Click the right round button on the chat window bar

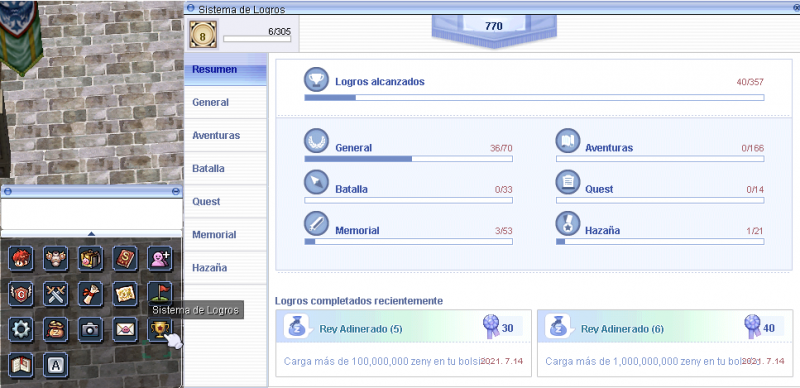point(176,191)
